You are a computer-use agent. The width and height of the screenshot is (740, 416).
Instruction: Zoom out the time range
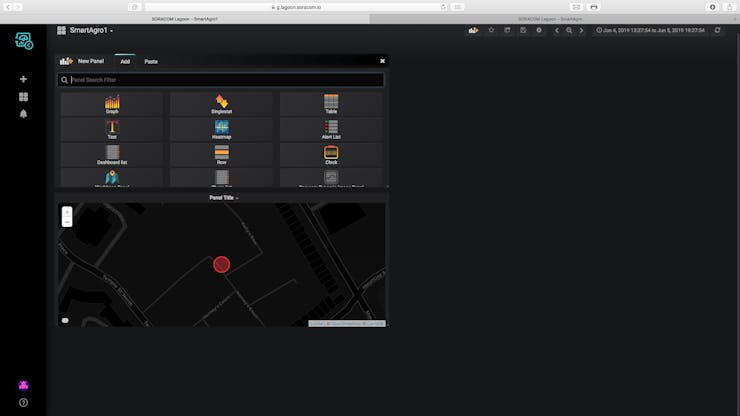point(569,30)
